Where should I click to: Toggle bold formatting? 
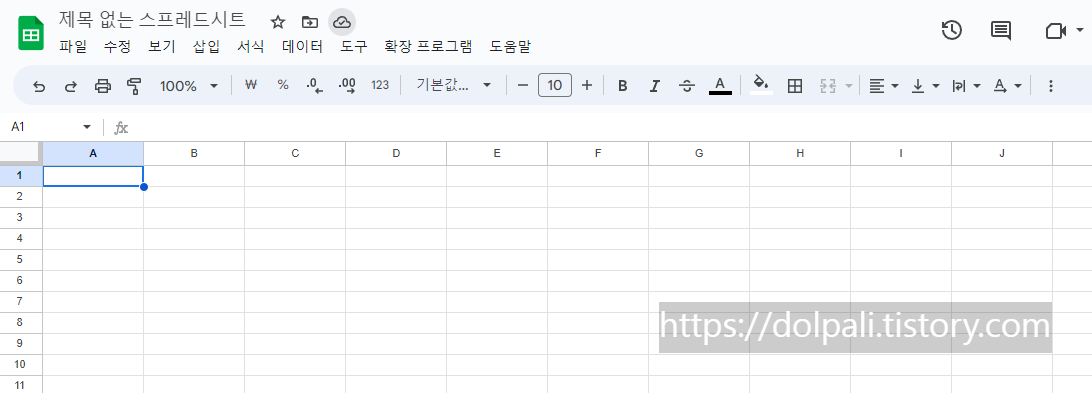click(x=623, y=86)
